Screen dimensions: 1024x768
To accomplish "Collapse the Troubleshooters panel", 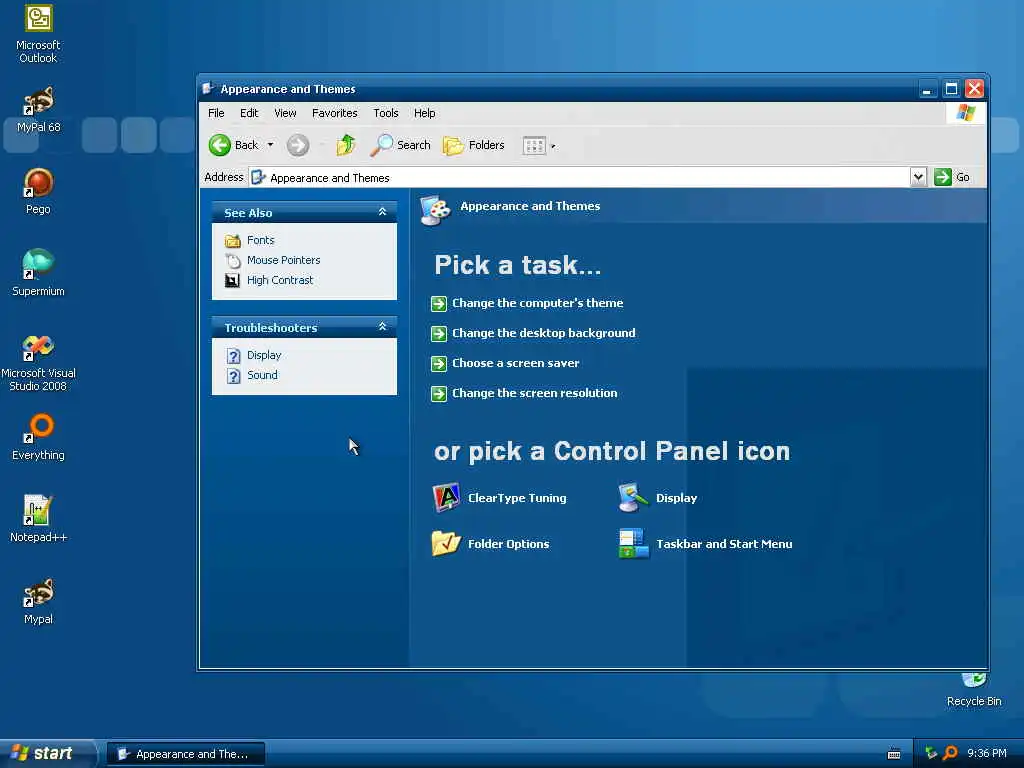I will coord(383,327).
